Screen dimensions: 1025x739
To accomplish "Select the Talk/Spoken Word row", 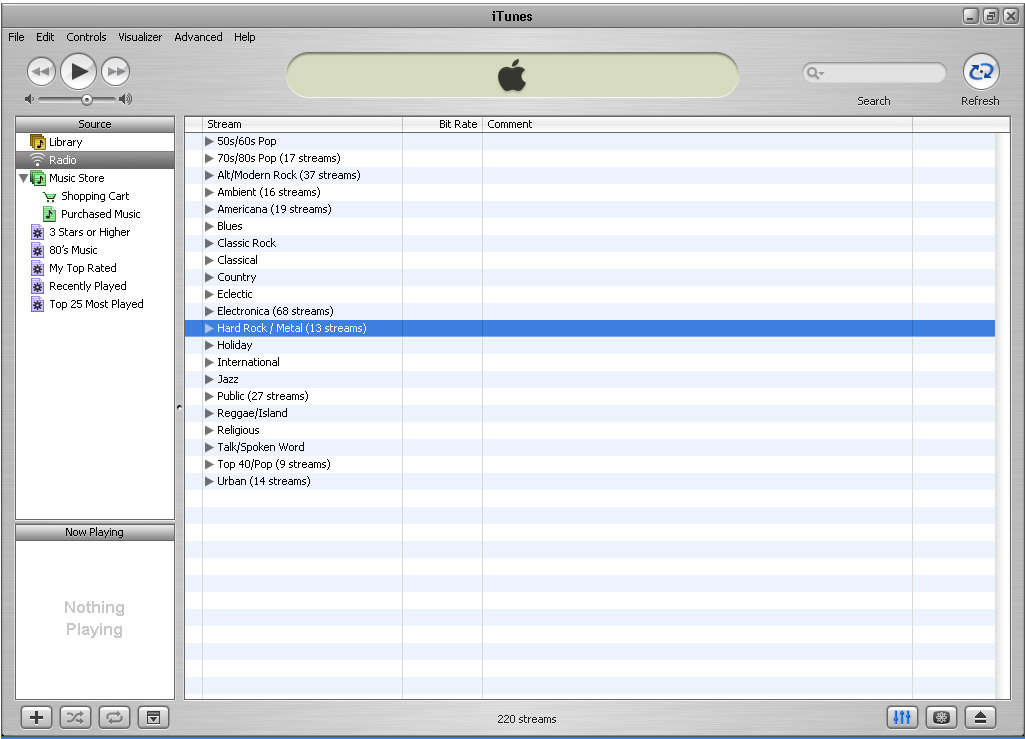I will point(590,447).
